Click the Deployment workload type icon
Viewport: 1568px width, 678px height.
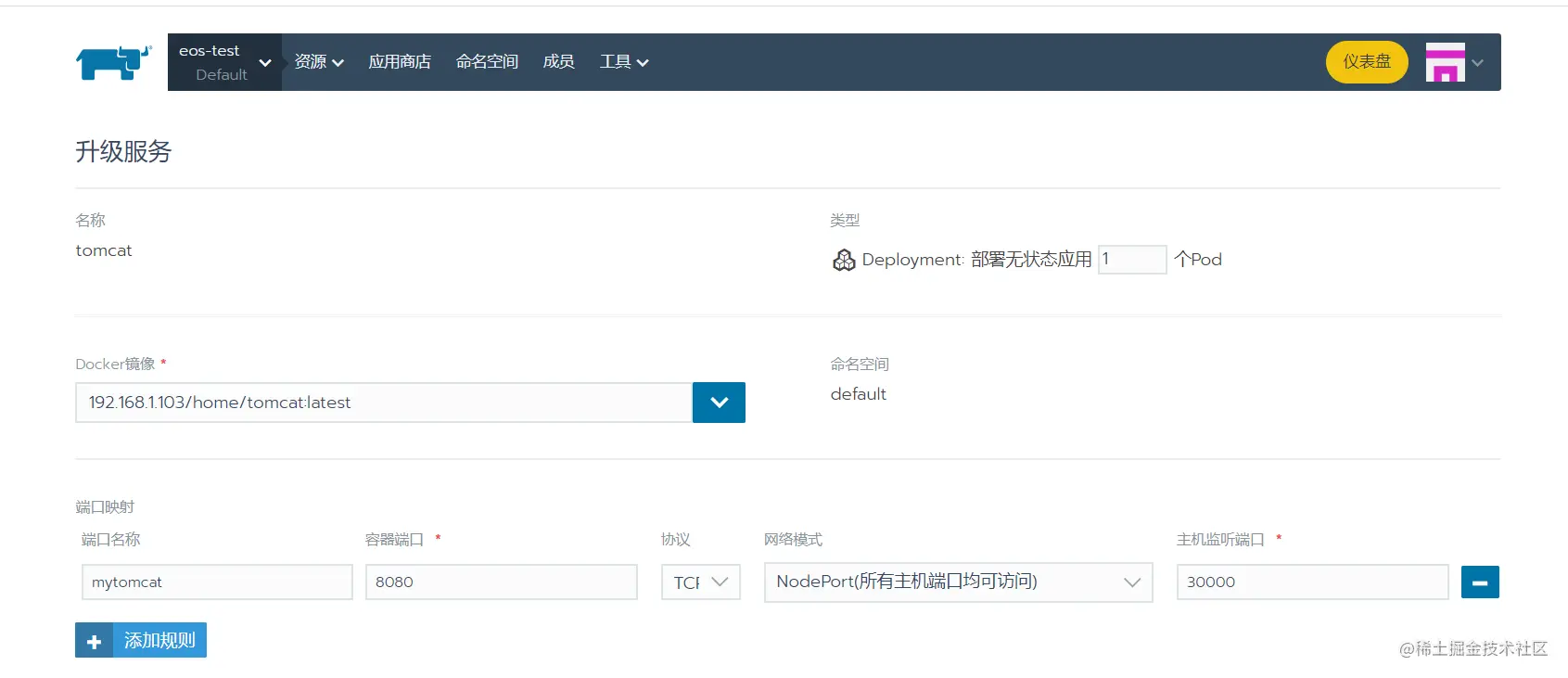click(844, 260)
